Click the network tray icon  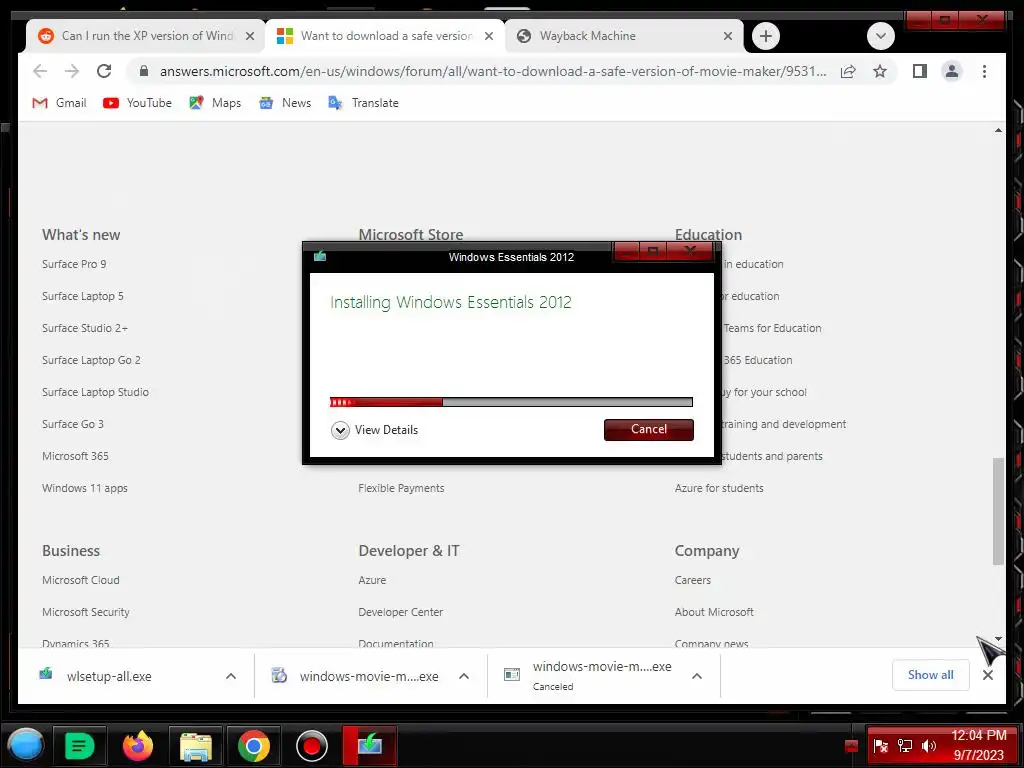click(x=904, y=746)
